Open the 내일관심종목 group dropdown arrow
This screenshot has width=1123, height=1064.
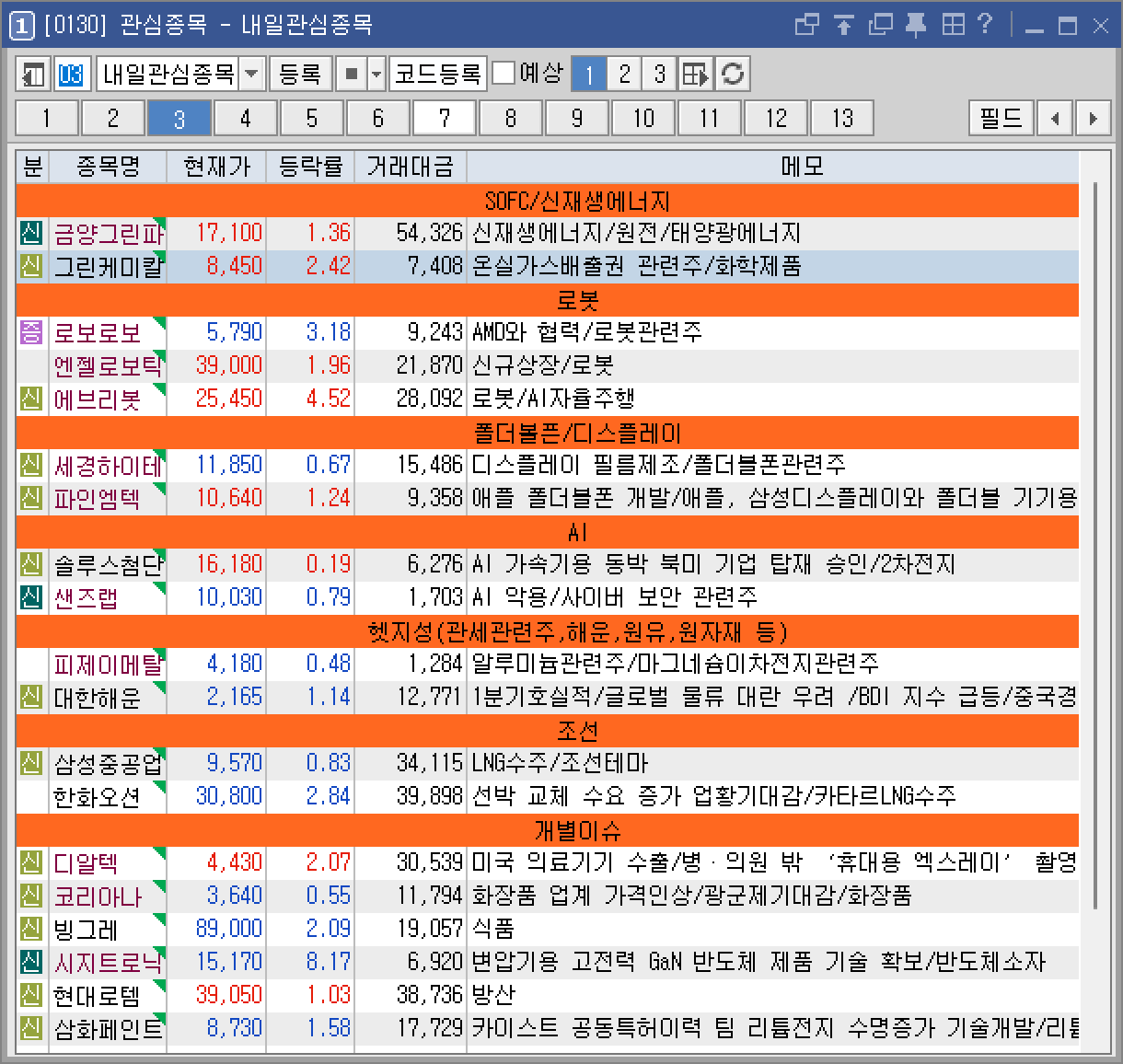251,74
